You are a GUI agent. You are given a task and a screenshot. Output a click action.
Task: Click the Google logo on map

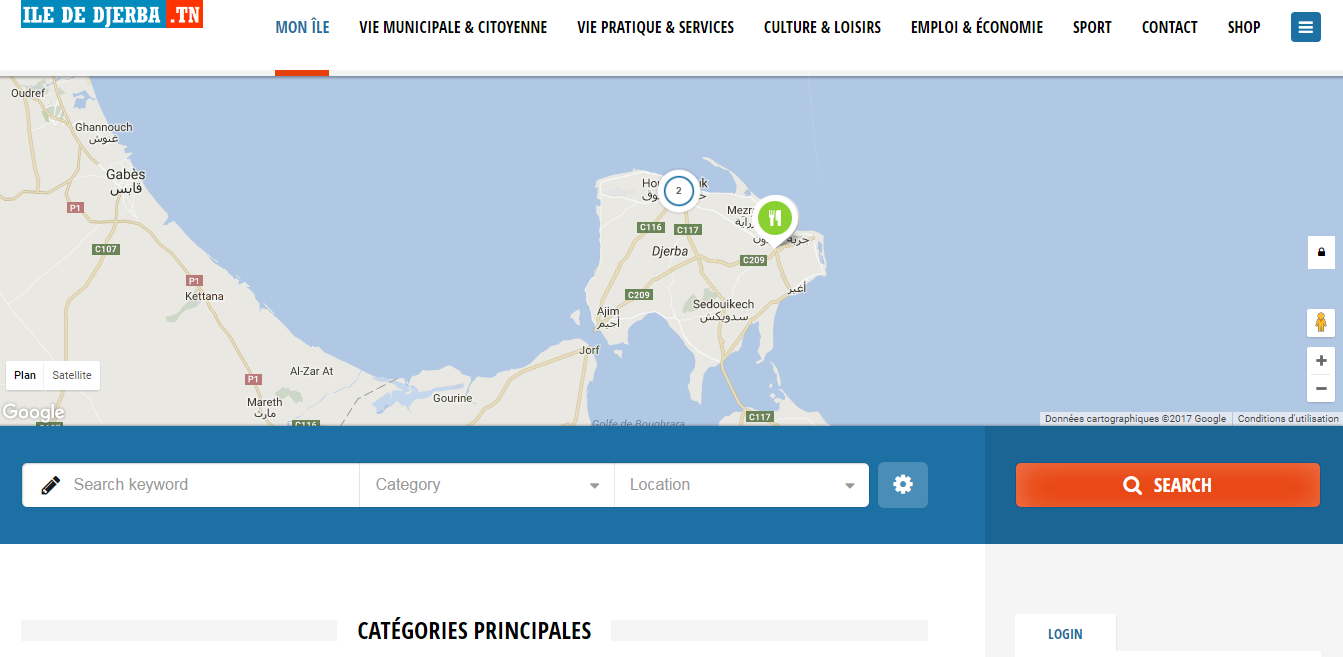point(33,412)
